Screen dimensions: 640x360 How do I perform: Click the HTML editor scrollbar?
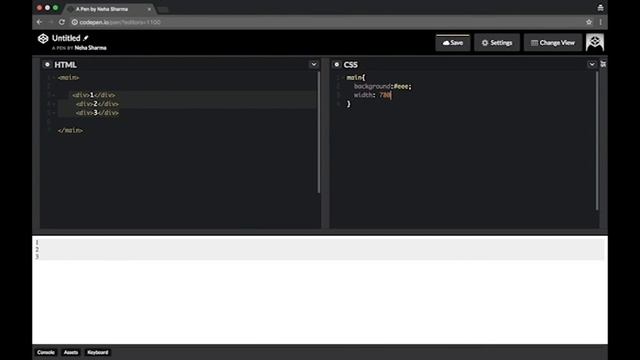pos(319,132)
